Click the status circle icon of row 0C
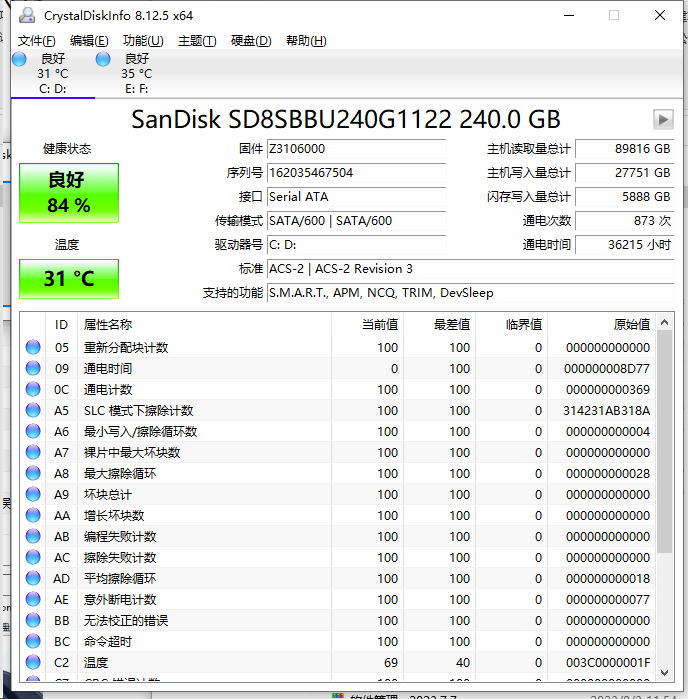 coord(33,389)
